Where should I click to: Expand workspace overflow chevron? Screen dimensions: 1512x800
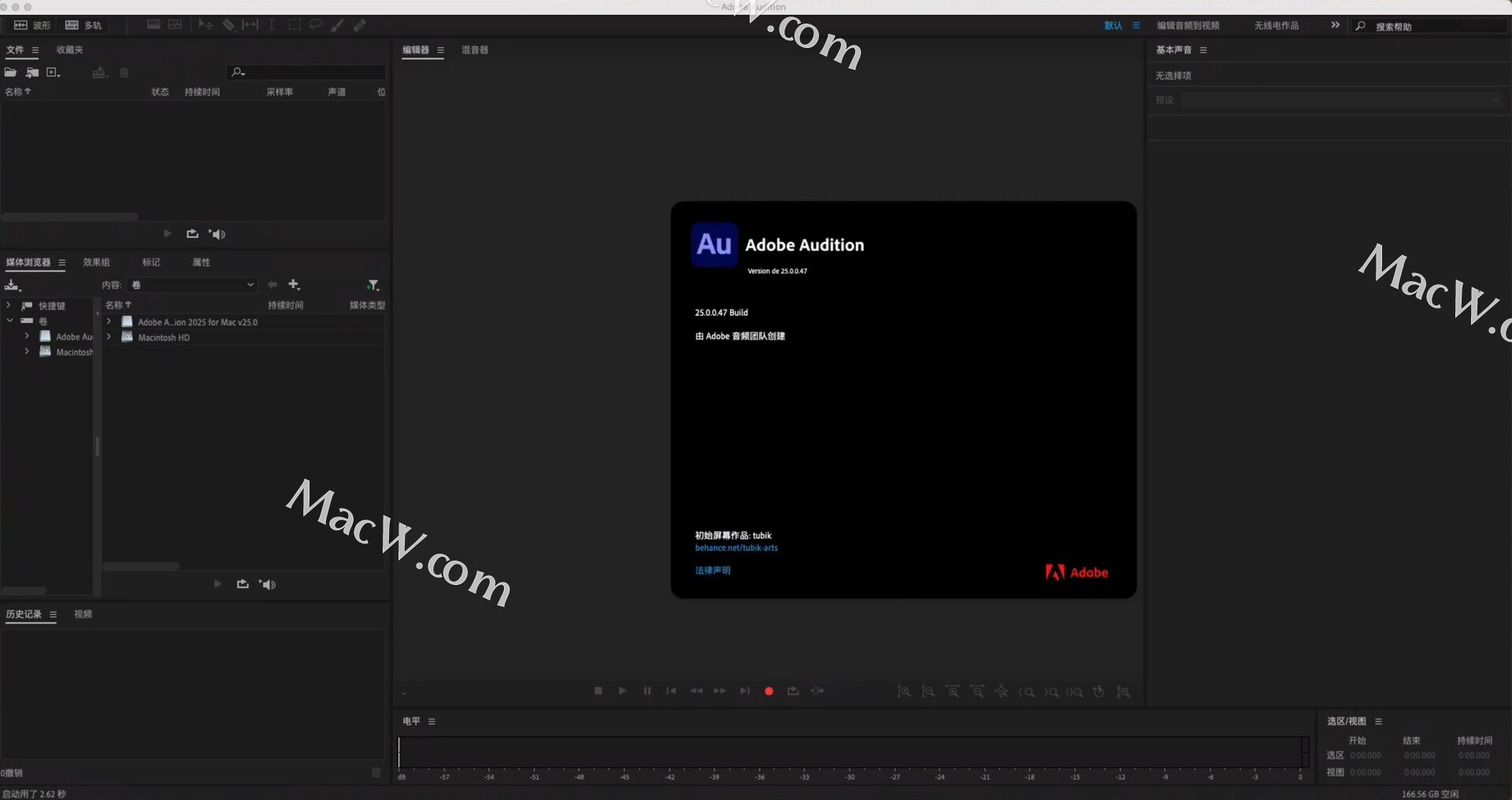(1335, 25)
